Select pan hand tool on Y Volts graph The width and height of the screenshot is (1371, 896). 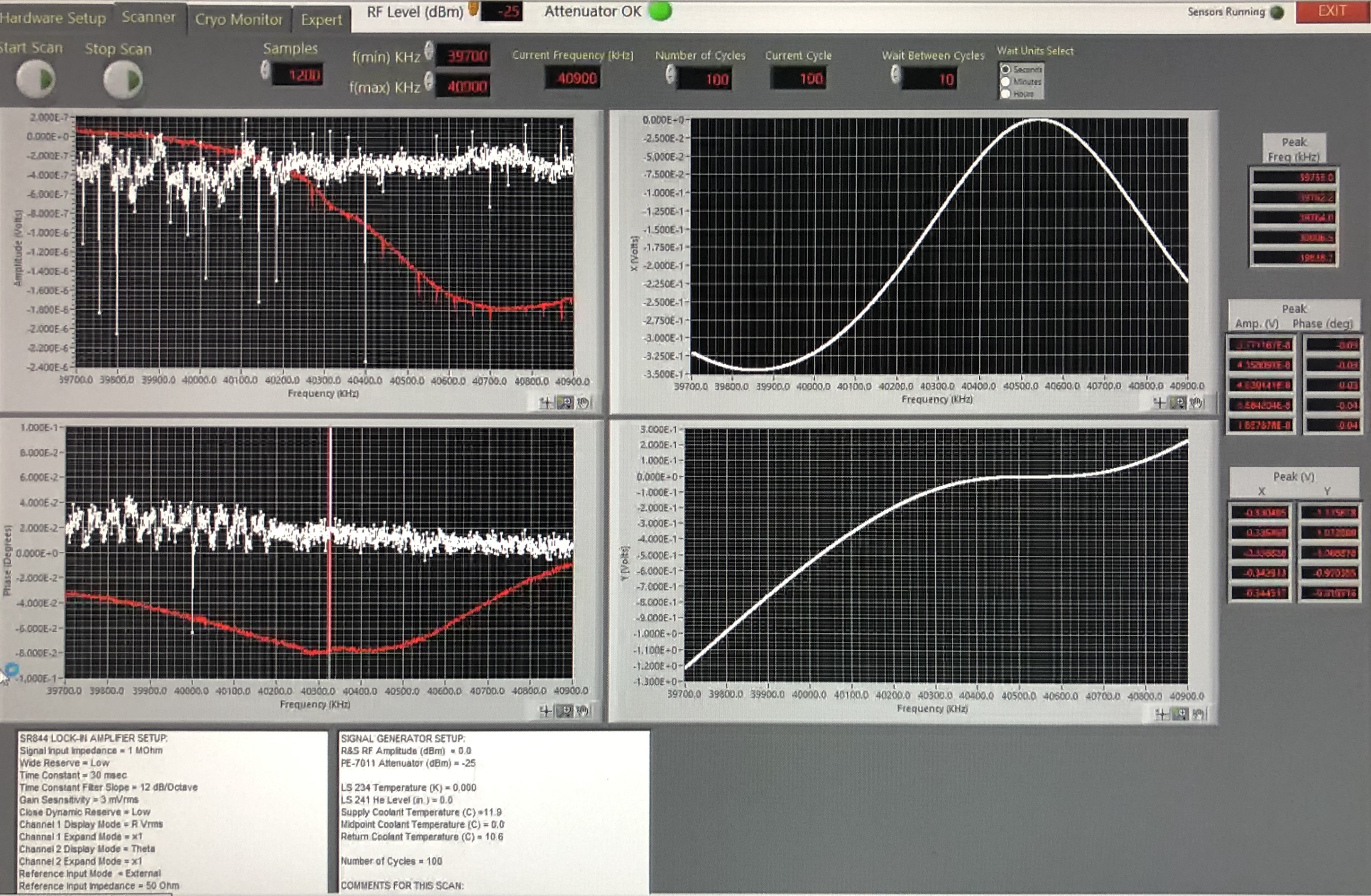coord(1198,715)
